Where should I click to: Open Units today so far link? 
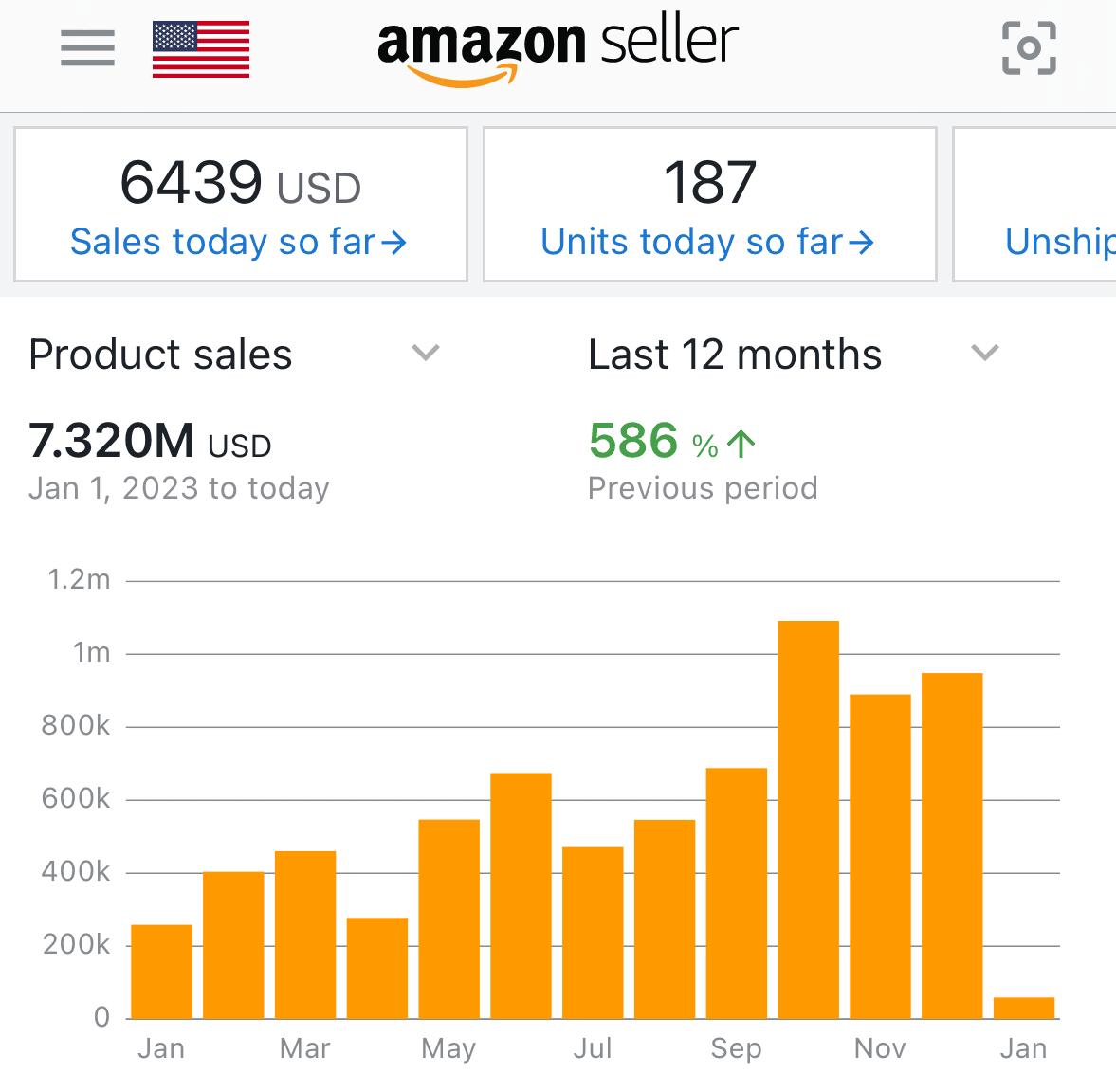point(706,243)
